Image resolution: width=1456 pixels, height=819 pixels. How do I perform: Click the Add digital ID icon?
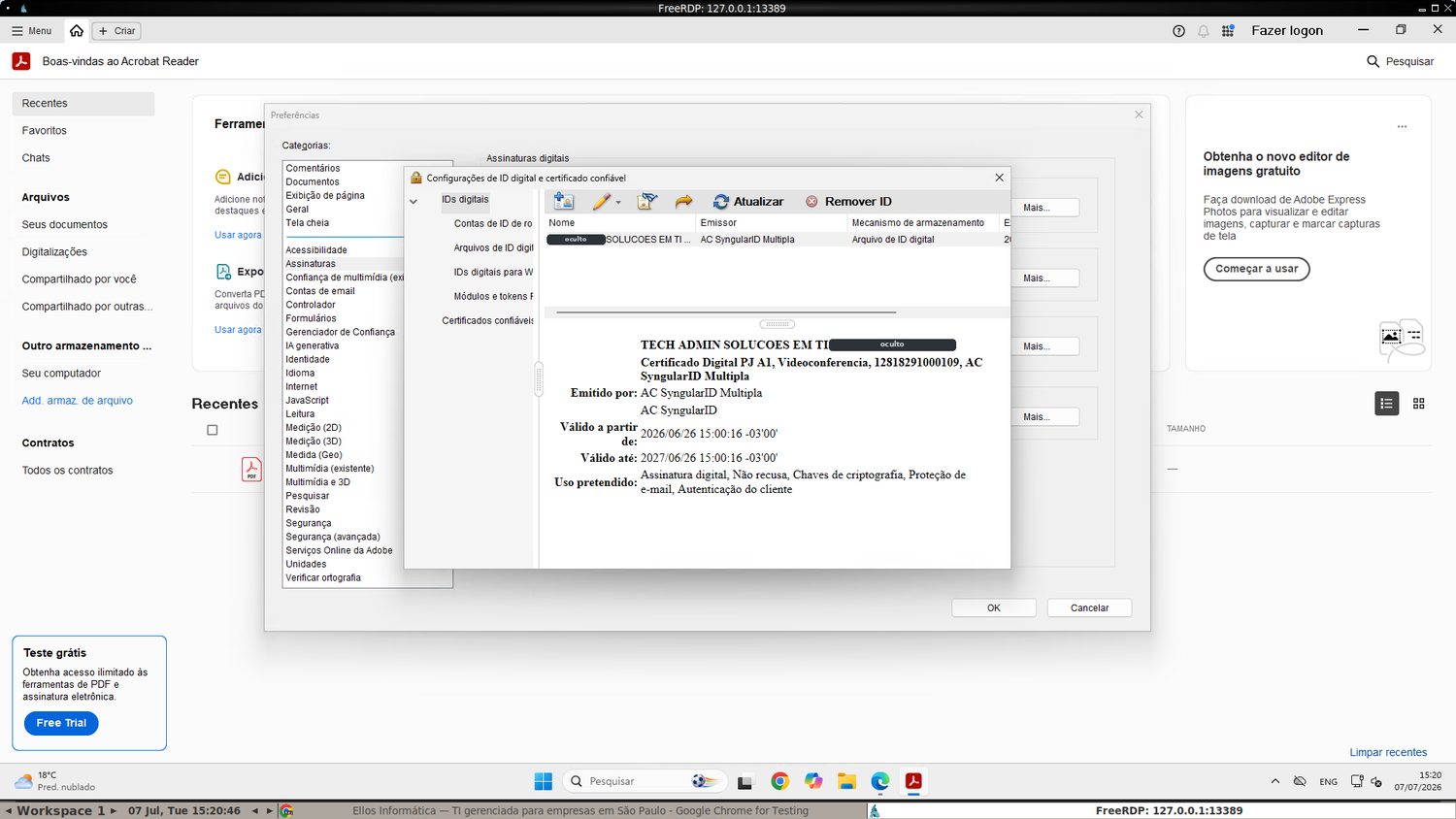coord(563,201)
